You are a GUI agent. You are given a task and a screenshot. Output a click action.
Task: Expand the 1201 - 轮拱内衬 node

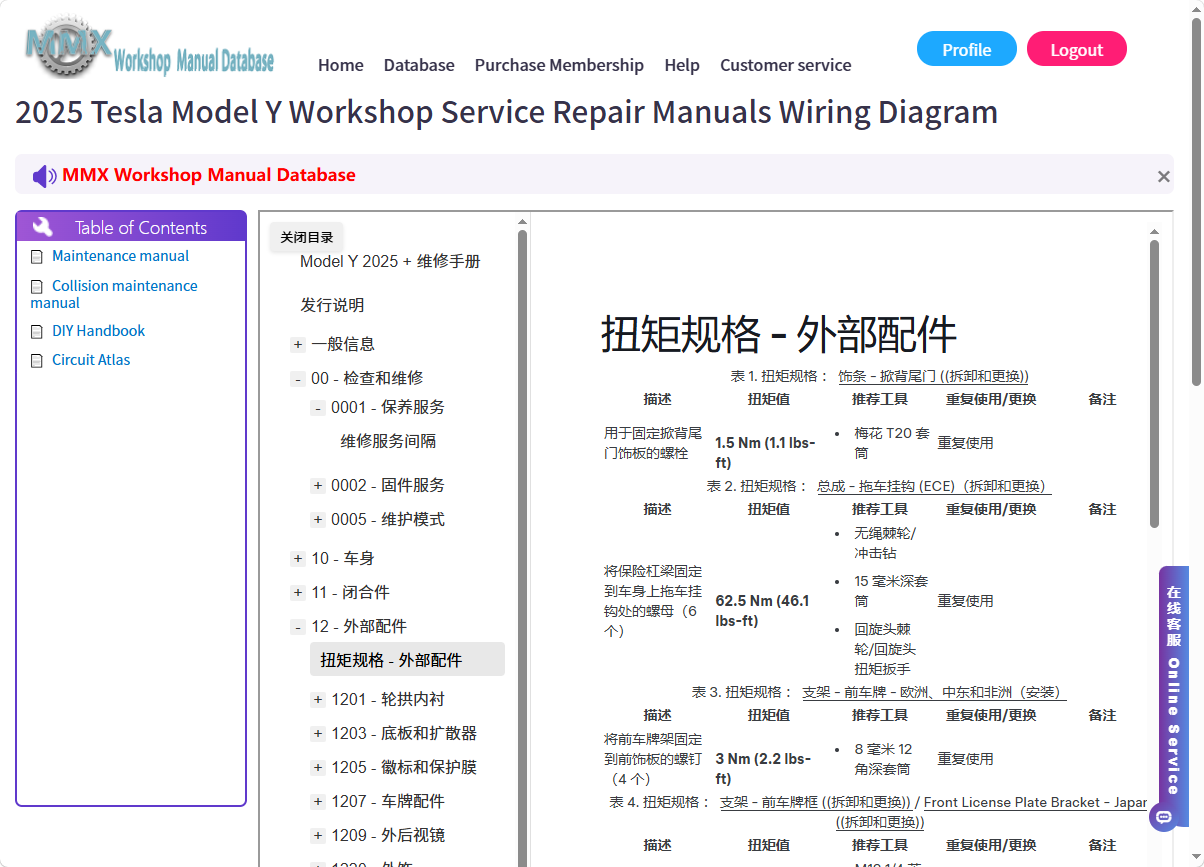(318, 700)
